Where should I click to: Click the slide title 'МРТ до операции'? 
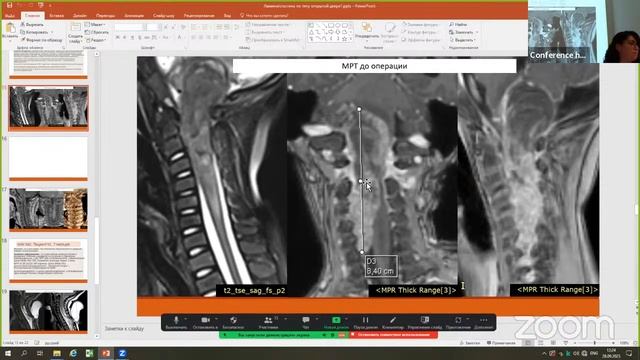coord(374,66)
